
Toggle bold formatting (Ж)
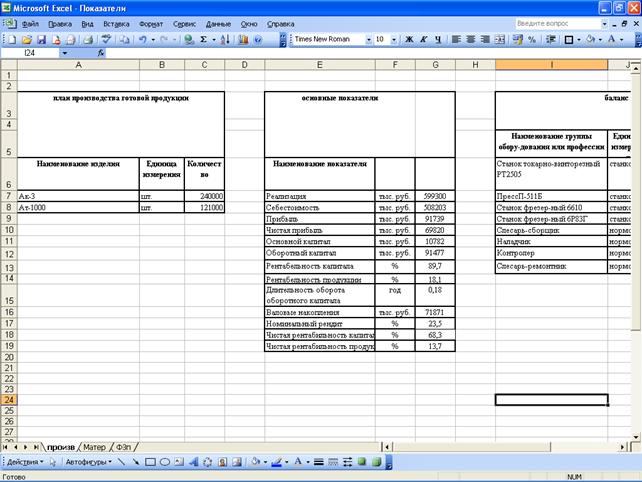click(x=409, y=39)
